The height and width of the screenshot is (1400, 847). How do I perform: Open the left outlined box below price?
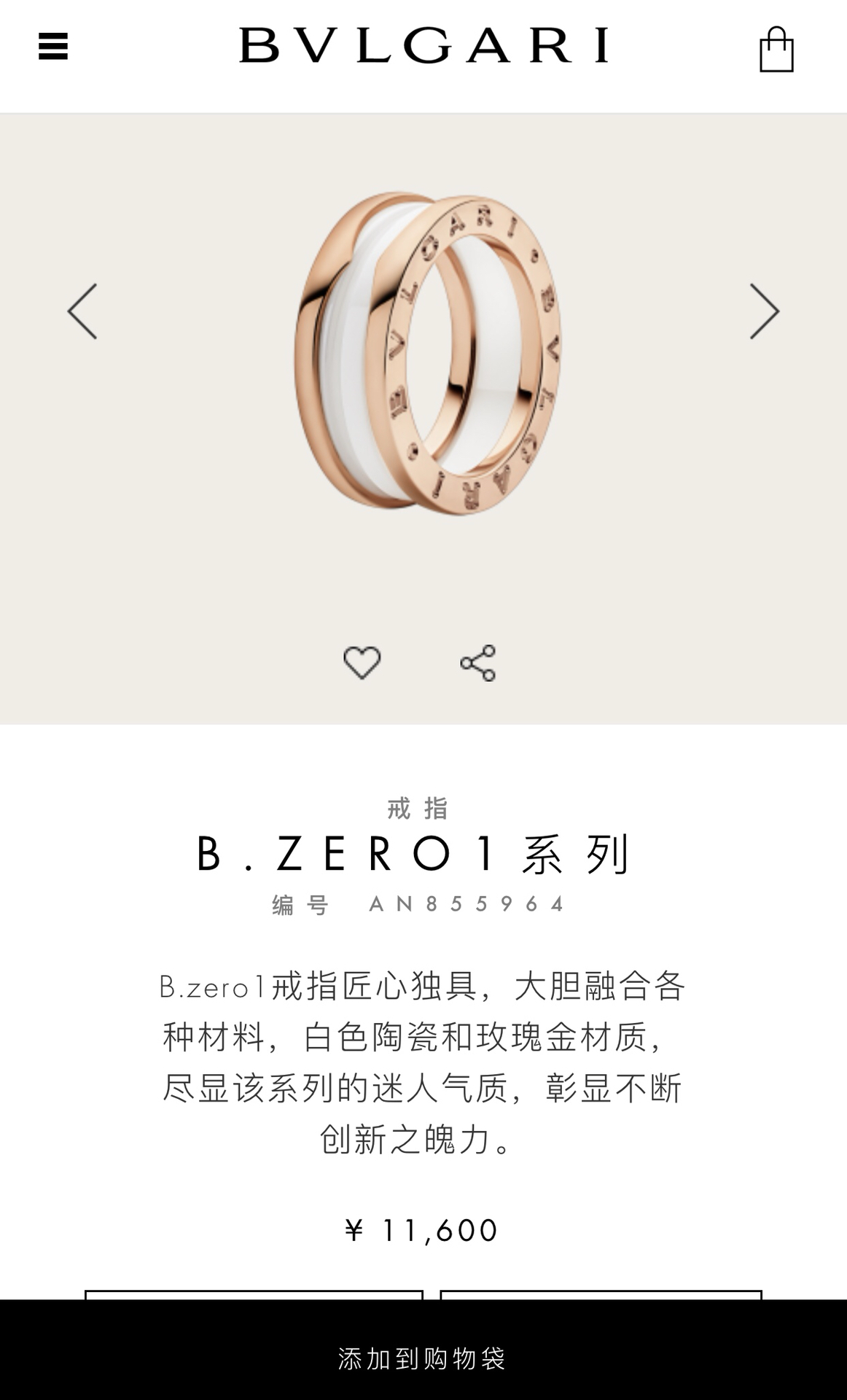tap(254, 1295)
